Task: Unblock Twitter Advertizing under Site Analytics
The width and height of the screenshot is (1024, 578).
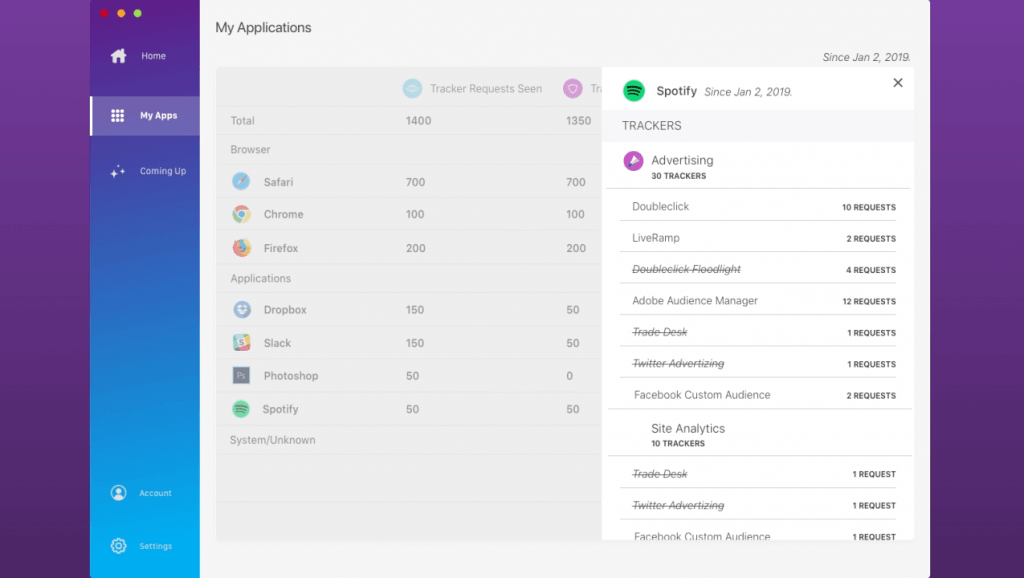Action: tap(758, 505)
